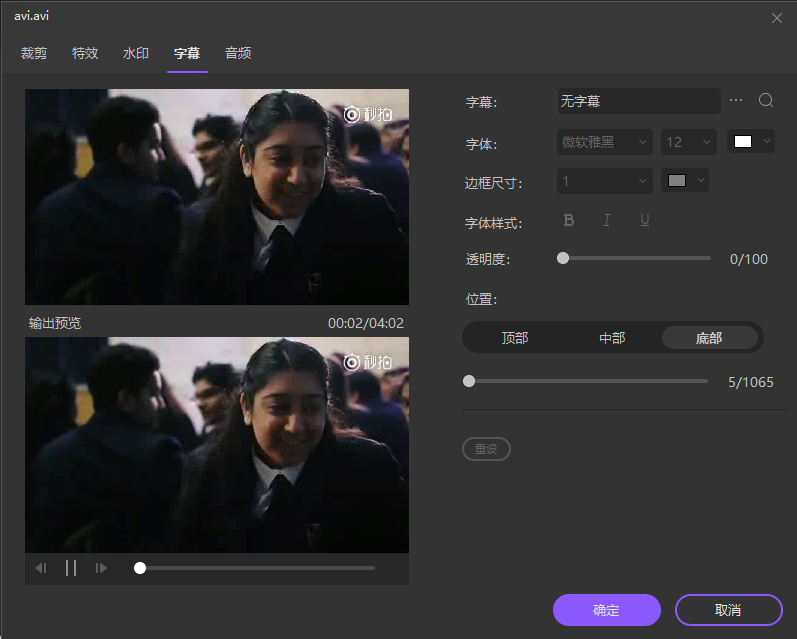Viewport: 797px width, 639px height.
Task: Step back to previous frame
Action: 41,568
